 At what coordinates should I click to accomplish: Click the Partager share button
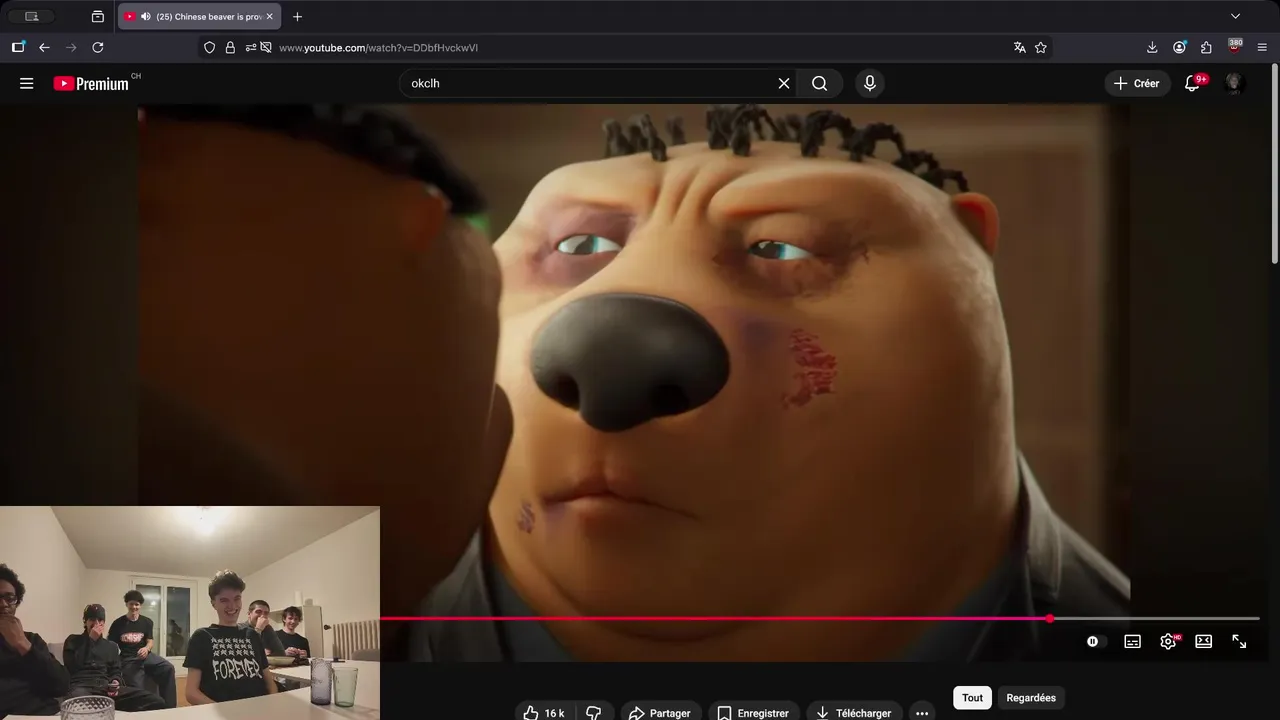click(x=659, y=713)
